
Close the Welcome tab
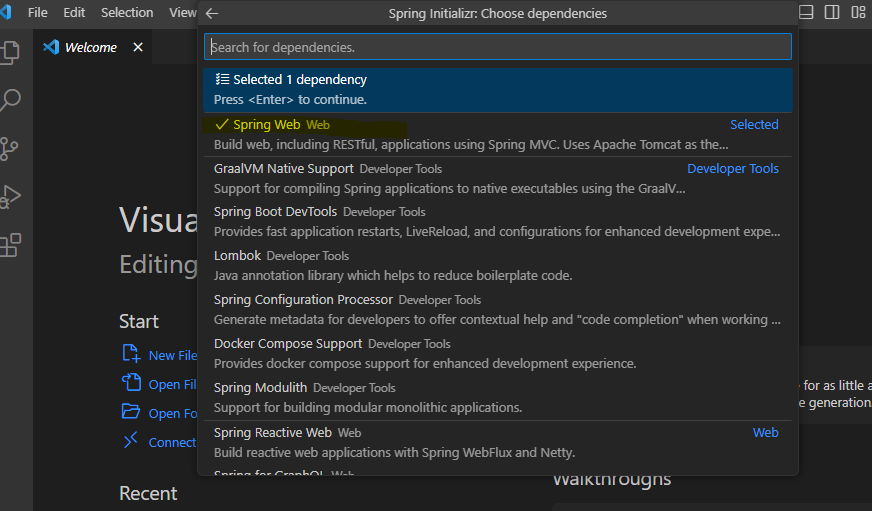[x=138, y=47]
